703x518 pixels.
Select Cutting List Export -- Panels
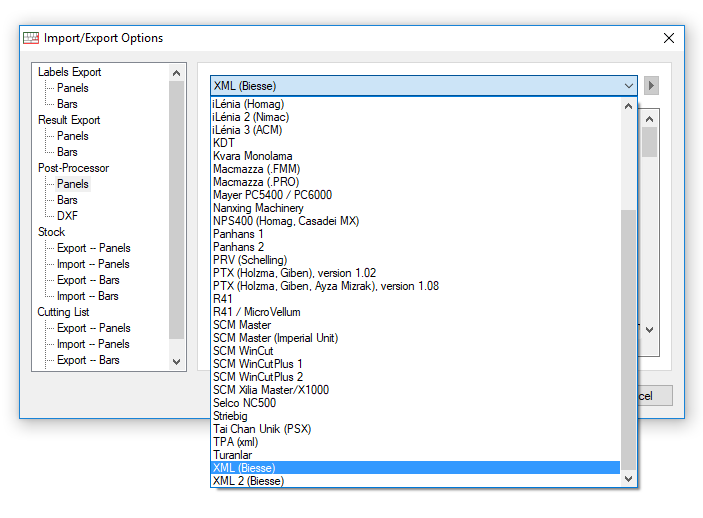coord(94,328)
